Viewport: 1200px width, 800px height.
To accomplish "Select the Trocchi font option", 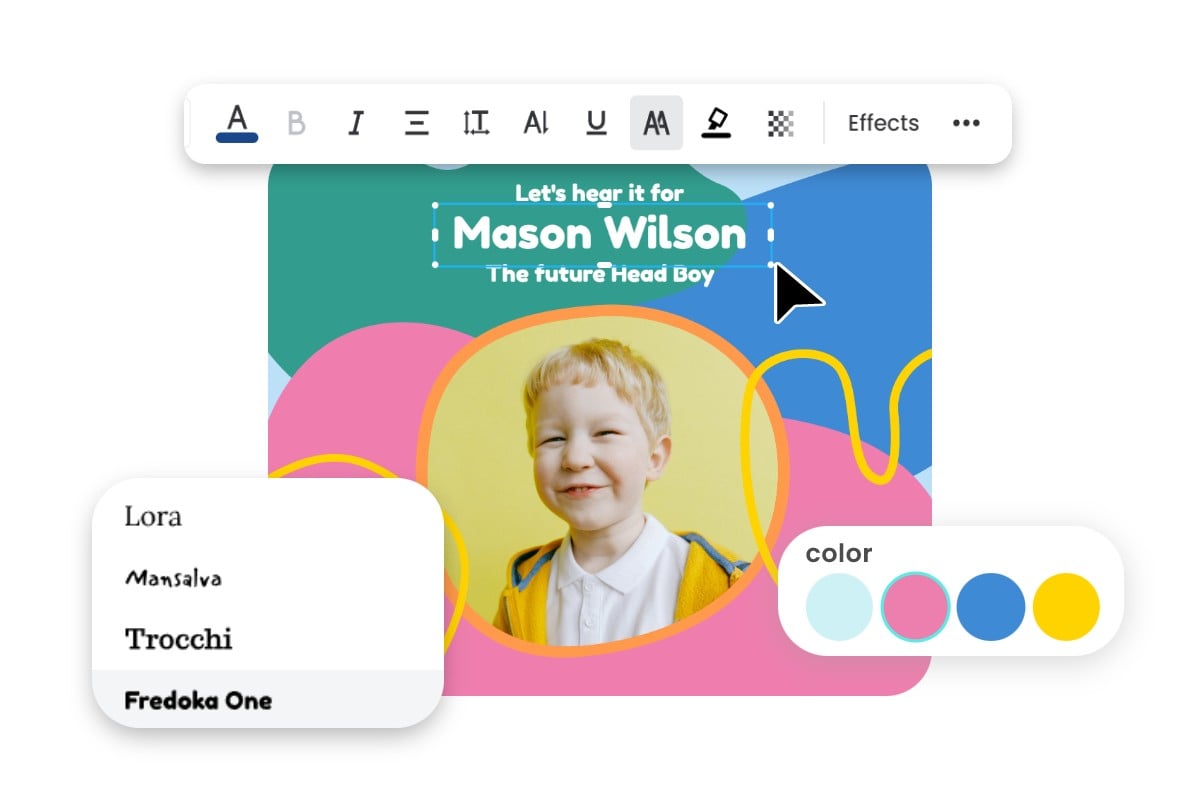I will pyautogui.click(x=179, y=639).
